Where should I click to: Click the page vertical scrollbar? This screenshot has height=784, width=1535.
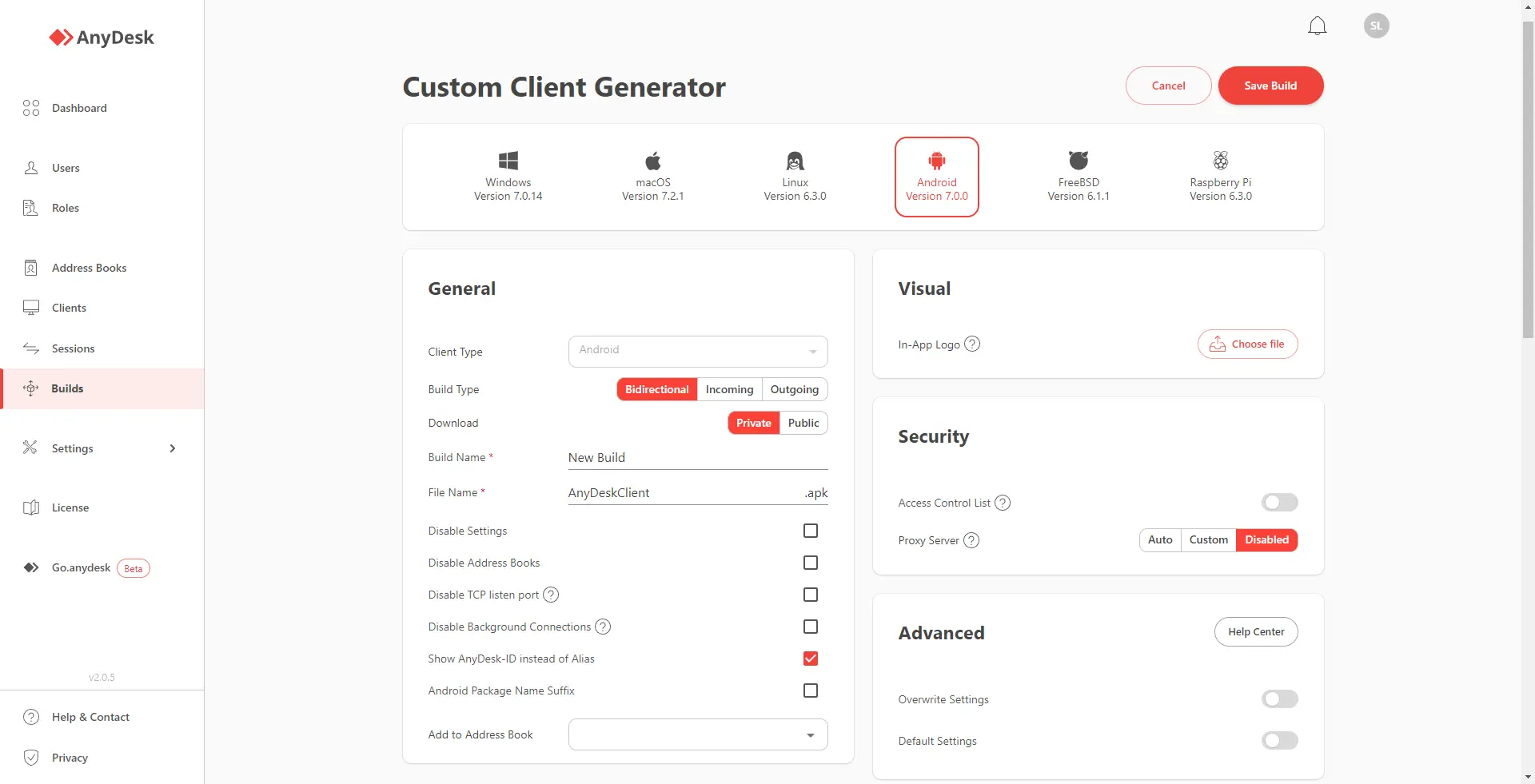coord(1528,181)
